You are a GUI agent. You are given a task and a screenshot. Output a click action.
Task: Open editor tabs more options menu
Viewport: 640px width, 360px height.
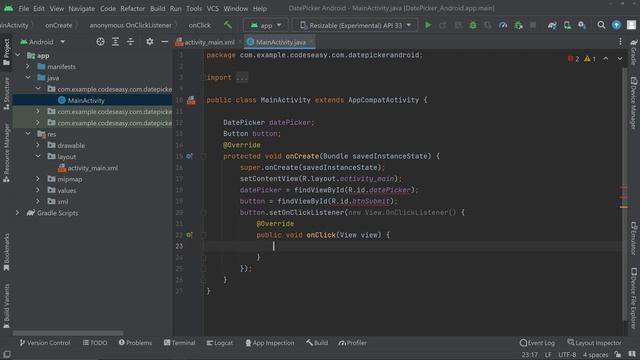[620, 42]
